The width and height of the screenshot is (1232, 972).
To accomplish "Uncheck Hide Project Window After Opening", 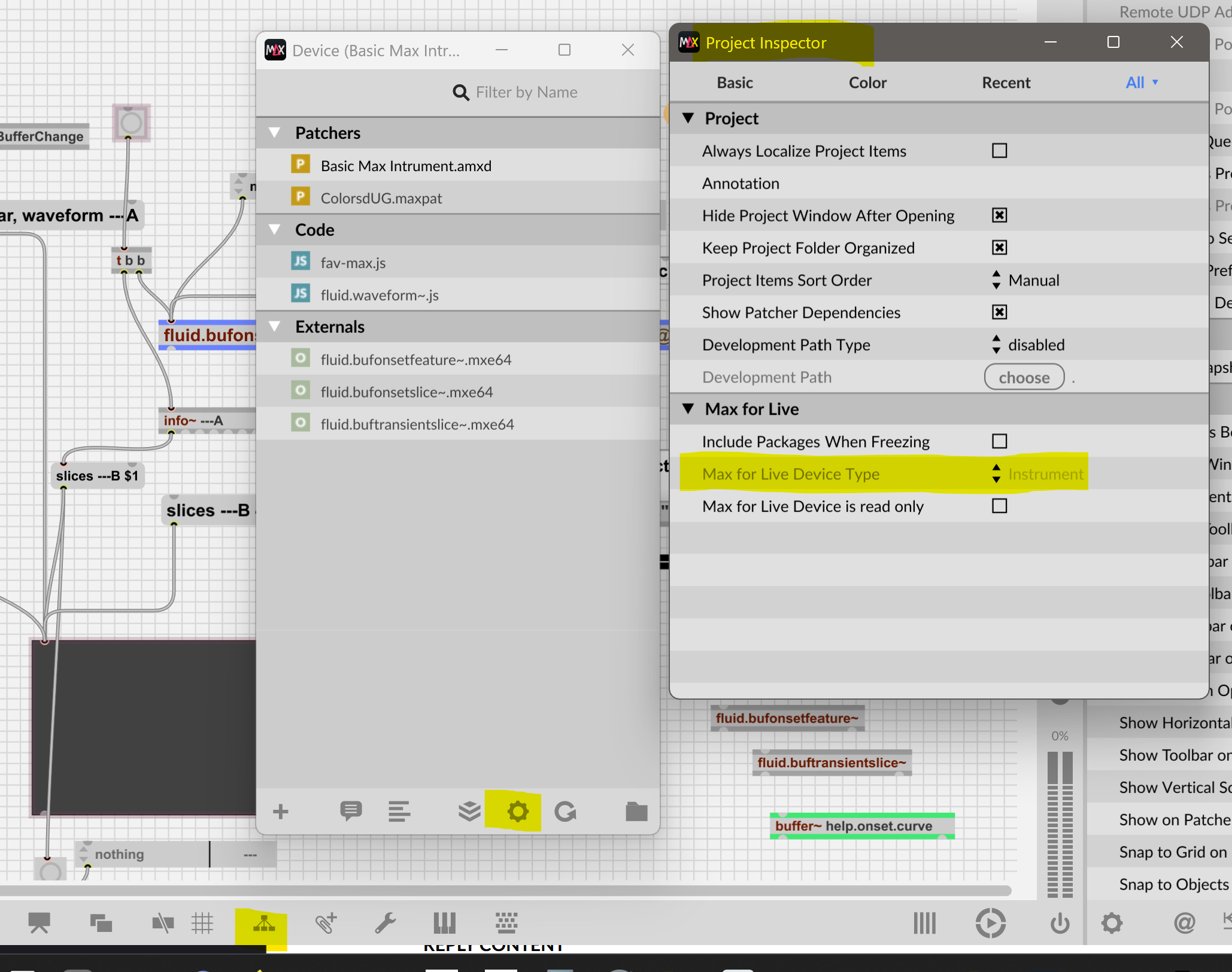I will pos(999,215).
